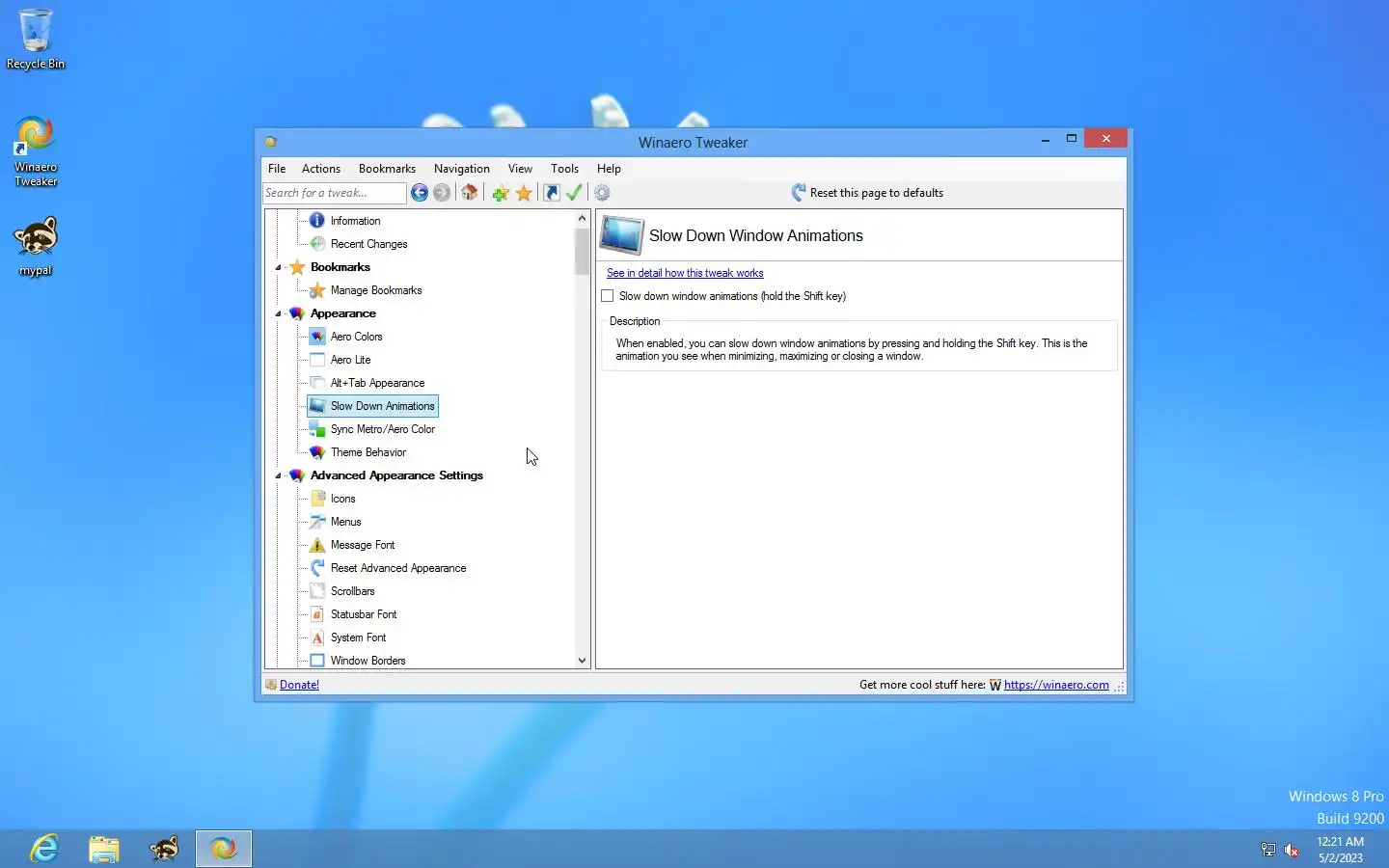Click the Manage Bookmarks star icon
The width and height of the screenshot is (1389, 868).
[317, 290]
